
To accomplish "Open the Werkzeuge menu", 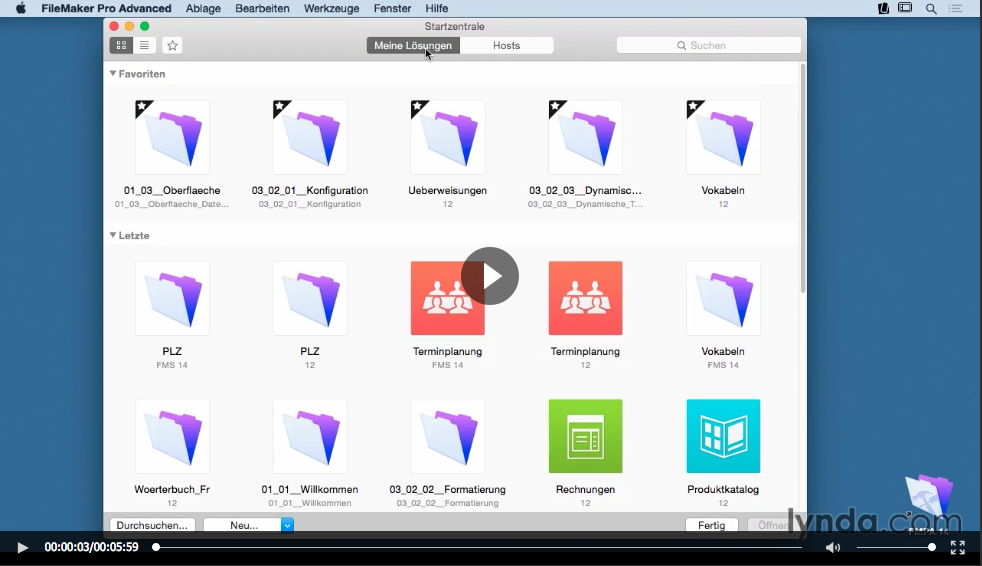I will click(331, 8).
